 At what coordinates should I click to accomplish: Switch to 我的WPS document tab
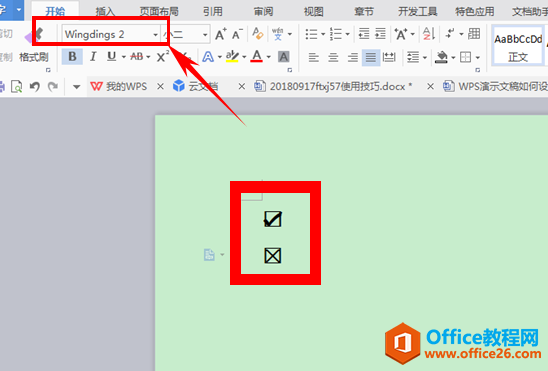click(x=119, y=86)
